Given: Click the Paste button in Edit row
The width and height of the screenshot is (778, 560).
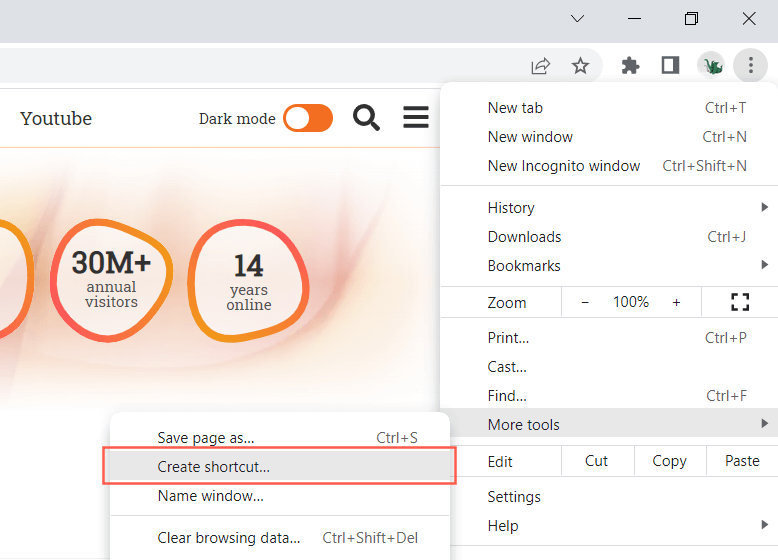Looking at the screenshot, I should [x=742, y=461].
